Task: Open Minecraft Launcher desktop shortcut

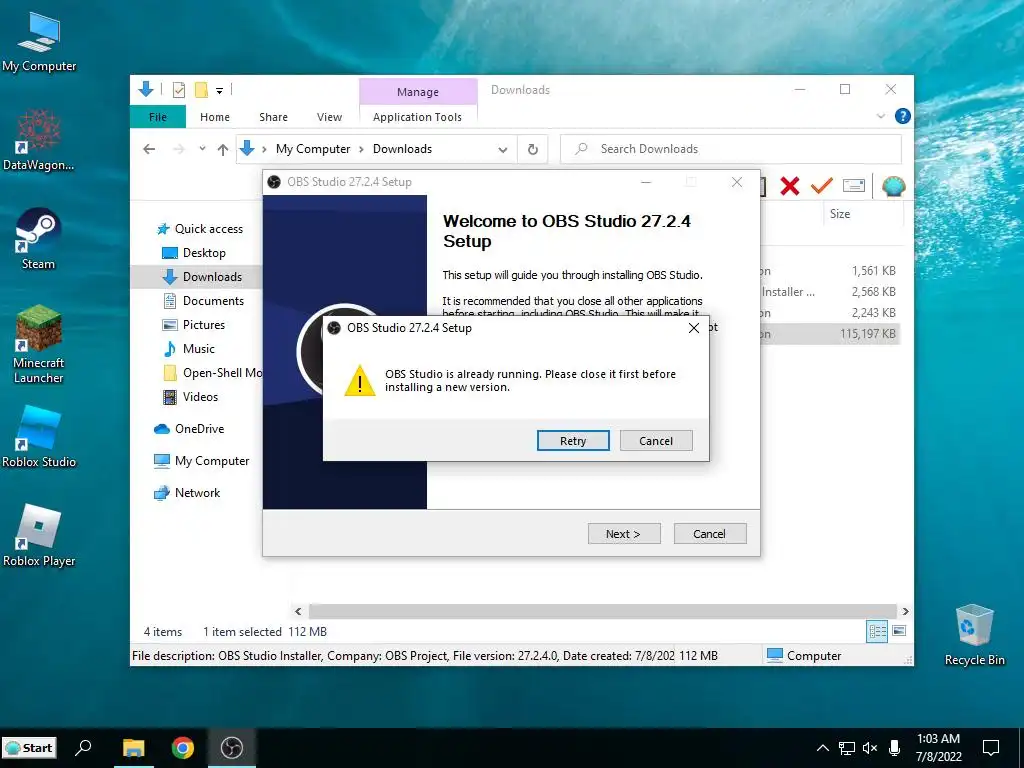Action: (x=39, y=344)
